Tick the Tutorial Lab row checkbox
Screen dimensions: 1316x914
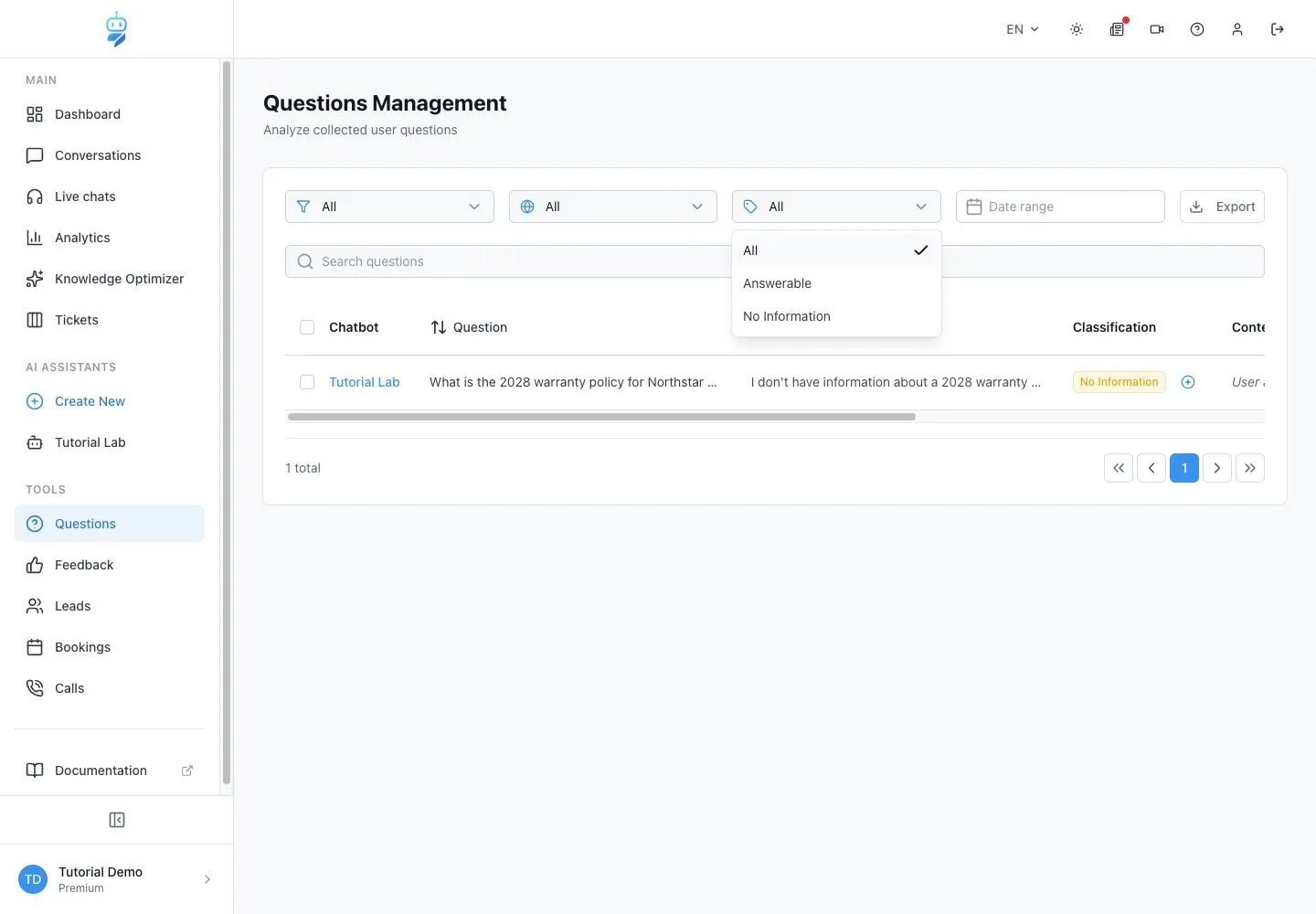307,382
